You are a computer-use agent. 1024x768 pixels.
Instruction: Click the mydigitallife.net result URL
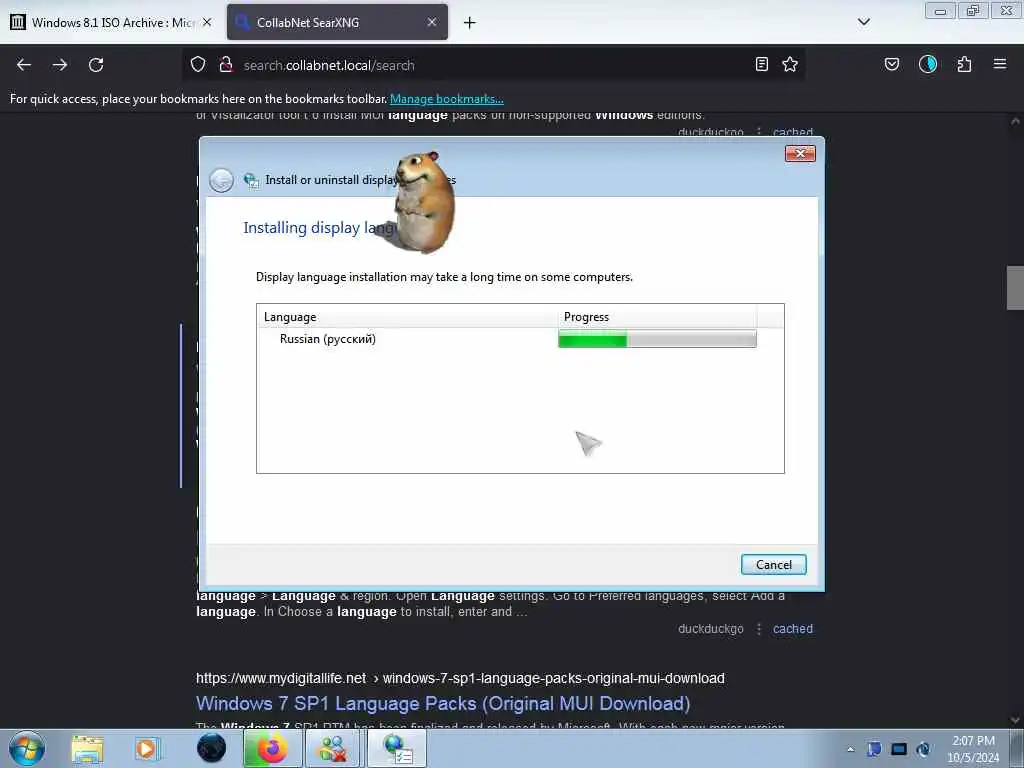pos(460,679)
